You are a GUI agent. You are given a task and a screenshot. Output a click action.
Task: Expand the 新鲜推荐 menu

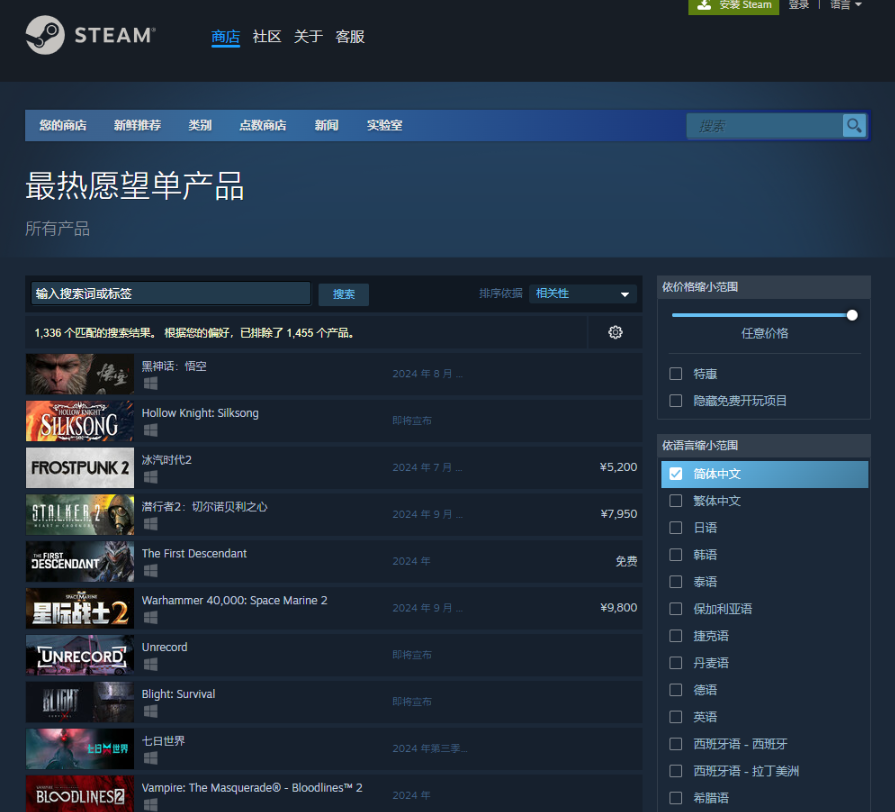137,126
